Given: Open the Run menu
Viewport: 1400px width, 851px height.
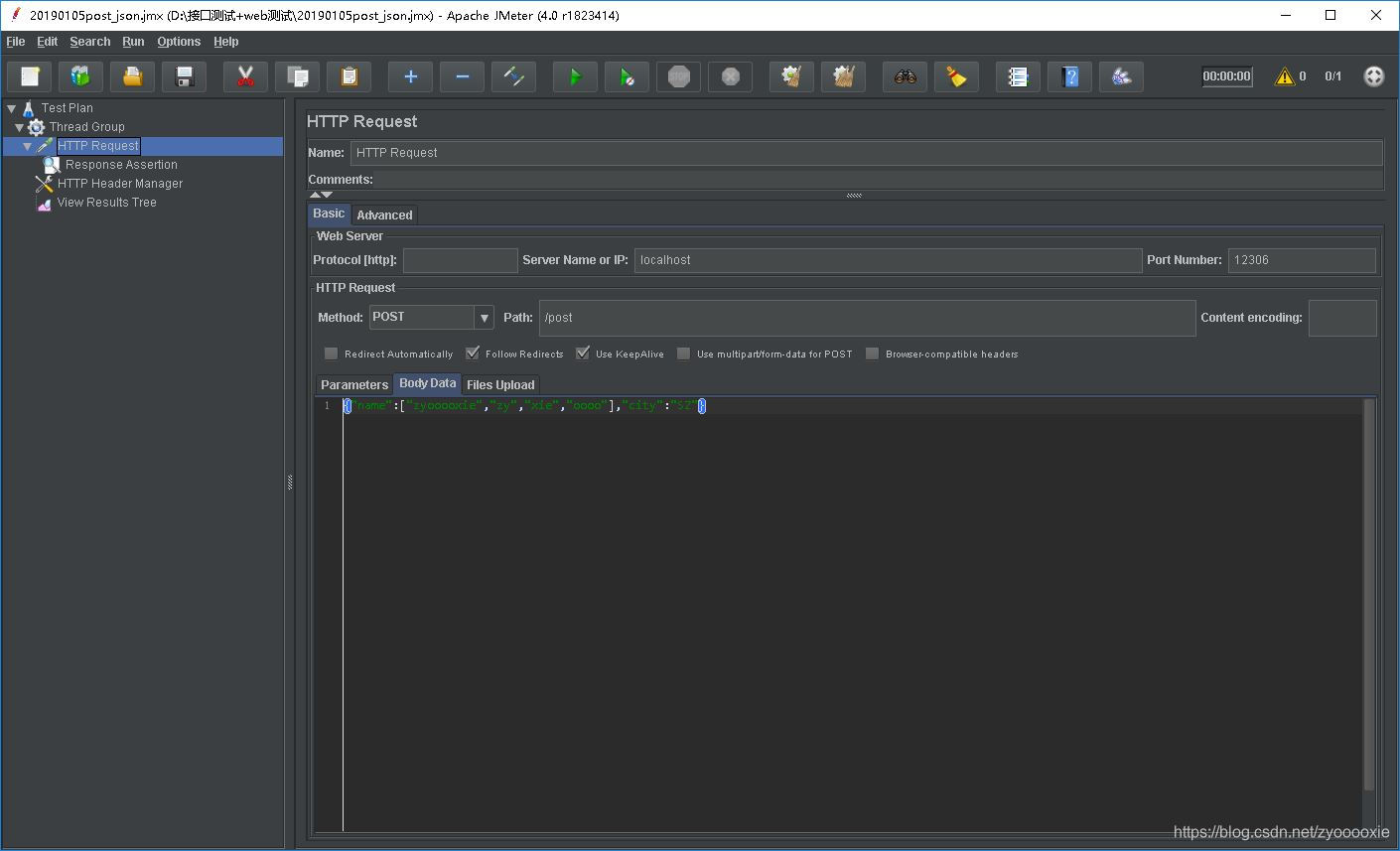Looking at the screenshot, I should coord(133,42).
